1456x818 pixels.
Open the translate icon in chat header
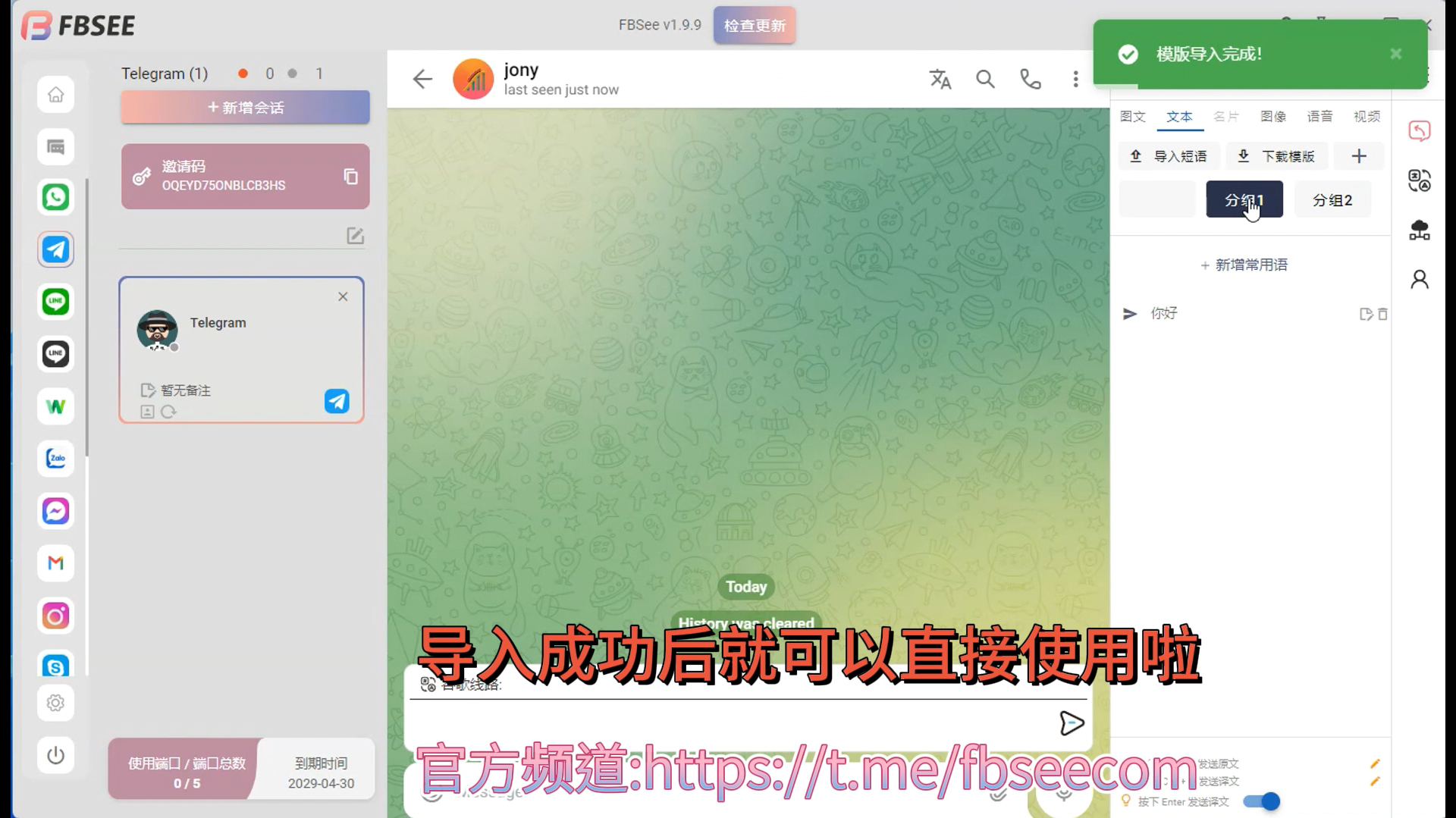[940, 79]
